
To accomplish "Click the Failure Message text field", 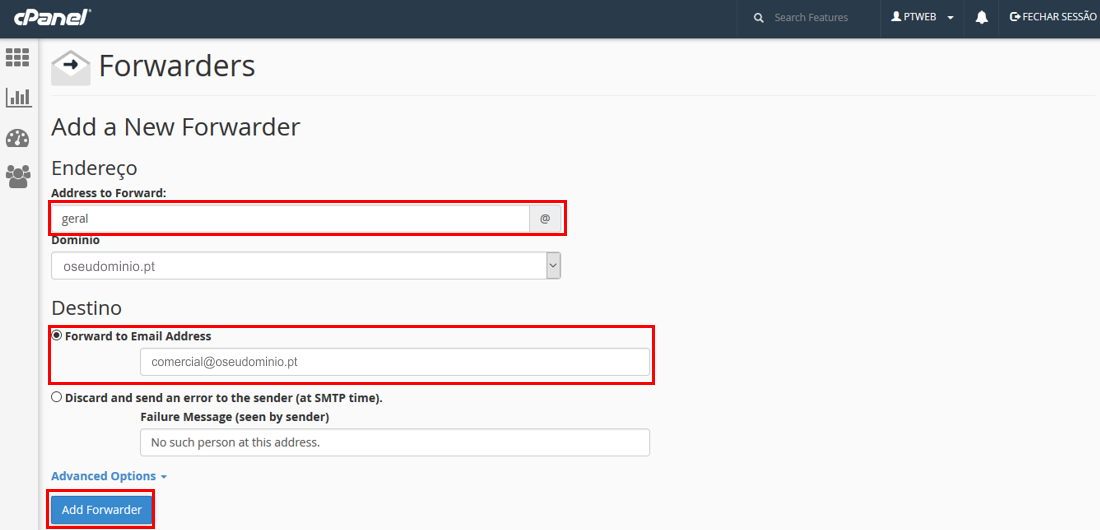I will (394, 442).
